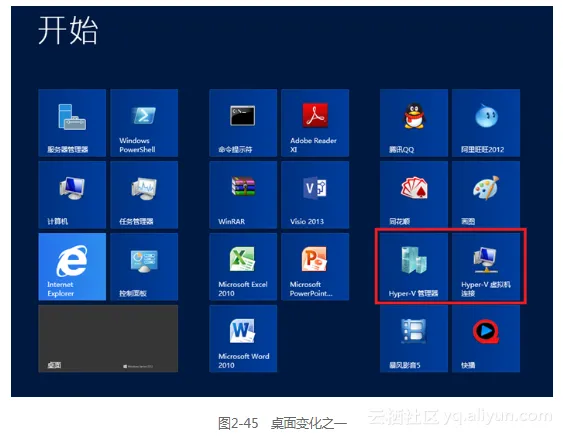Open the 控制面板 Control Panel tile
This screenshot has width=563, height=436.
pos(144,267)
